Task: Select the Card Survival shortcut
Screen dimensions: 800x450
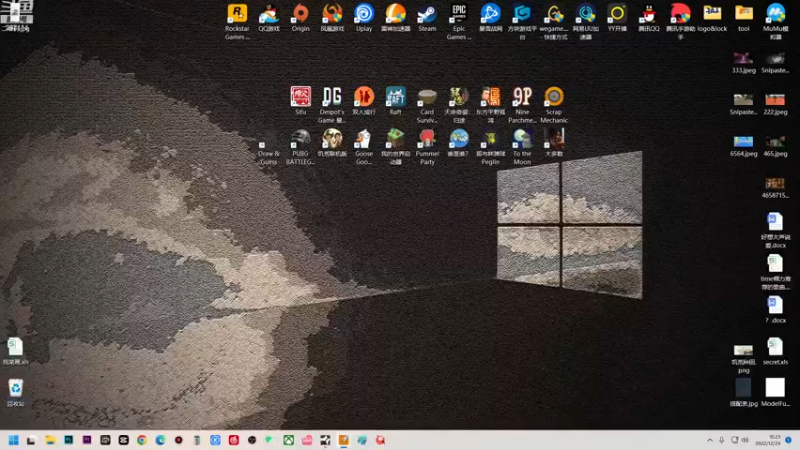Action: pos(427,105)
